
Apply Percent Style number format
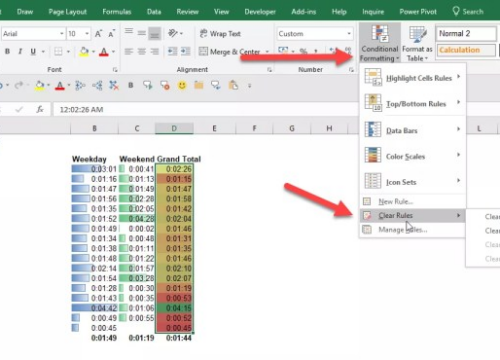[x=303, y=51]
